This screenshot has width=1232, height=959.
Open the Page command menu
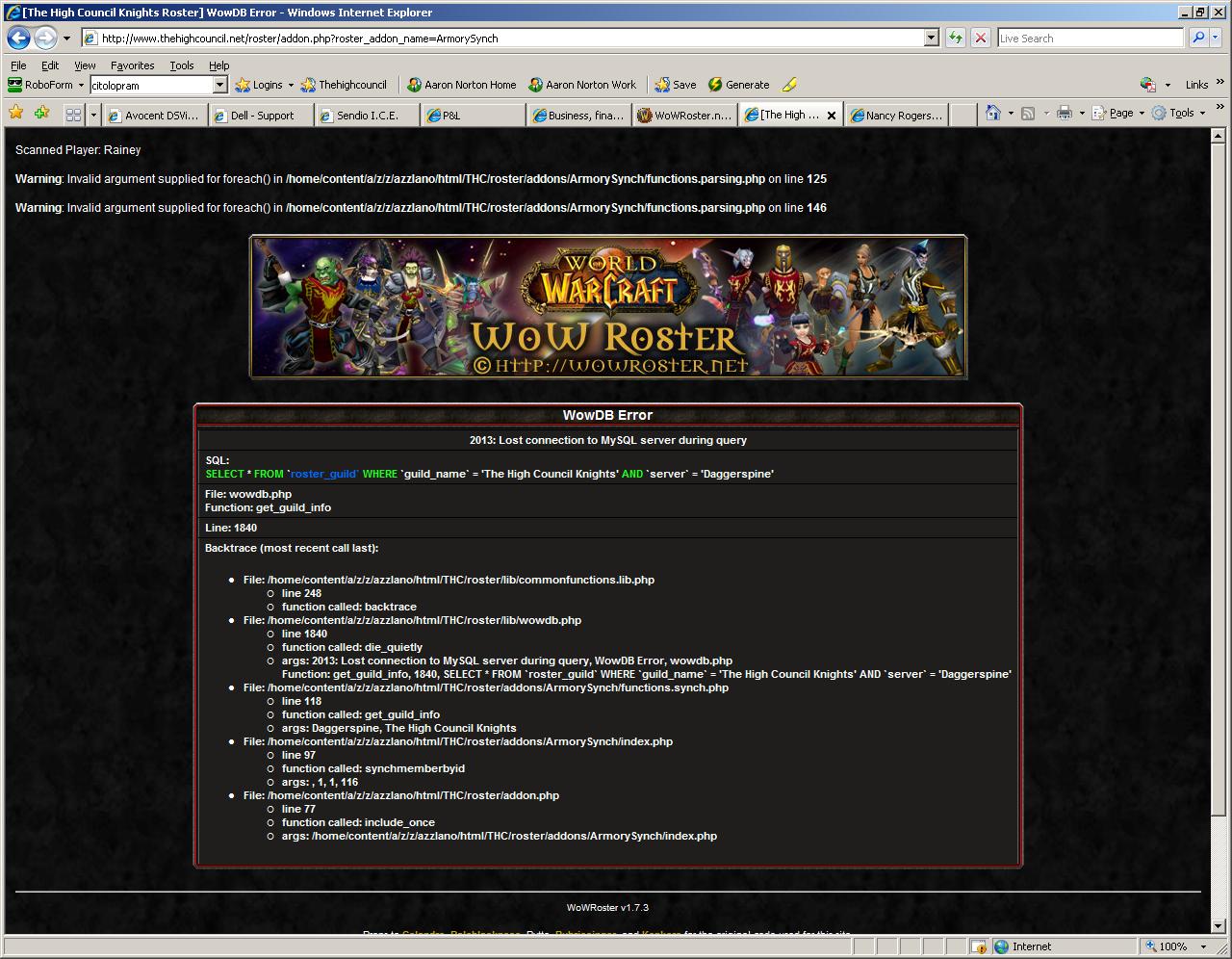pos(1120,114)
